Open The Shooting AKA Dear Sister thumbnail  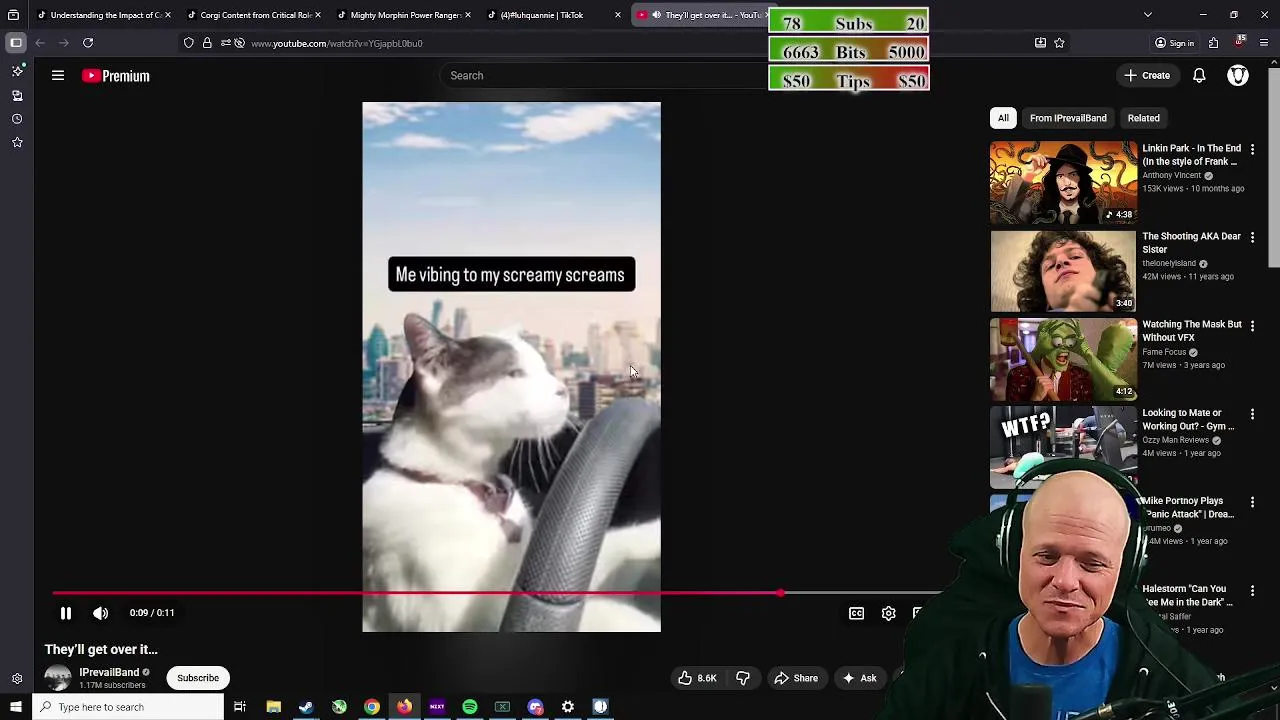1063,271
